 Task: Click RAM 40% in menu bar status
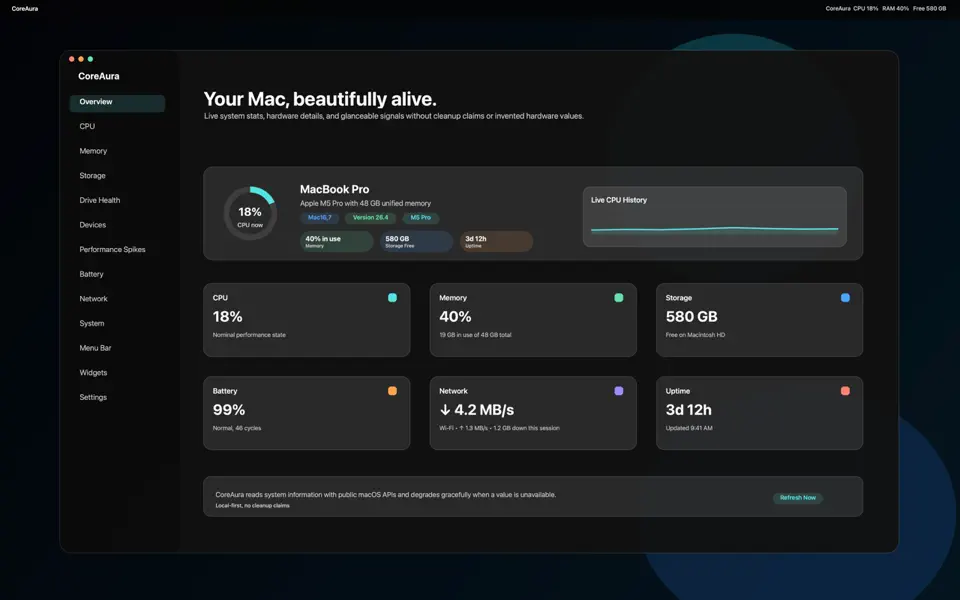896,9
